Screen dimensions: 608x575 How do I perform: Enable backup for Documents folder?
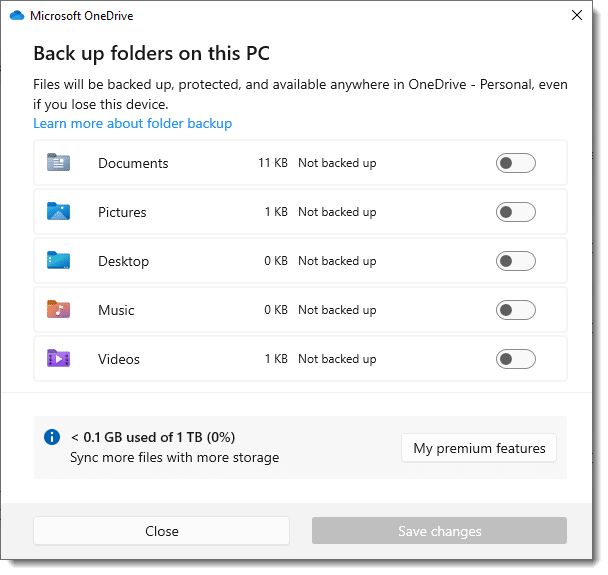tap(515, 163)
